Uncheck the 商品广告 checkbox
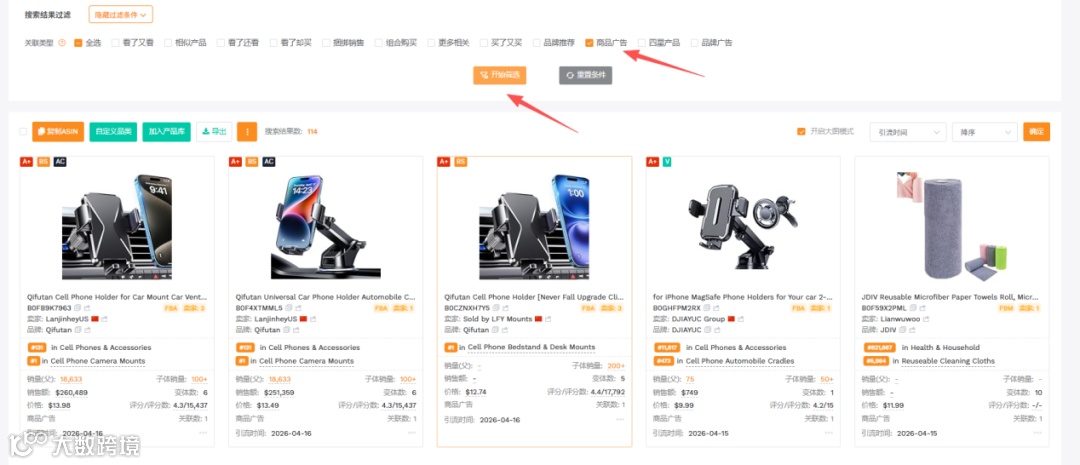Image resolution: width=1080 pixels, height=465 pixels. [589, 43]
